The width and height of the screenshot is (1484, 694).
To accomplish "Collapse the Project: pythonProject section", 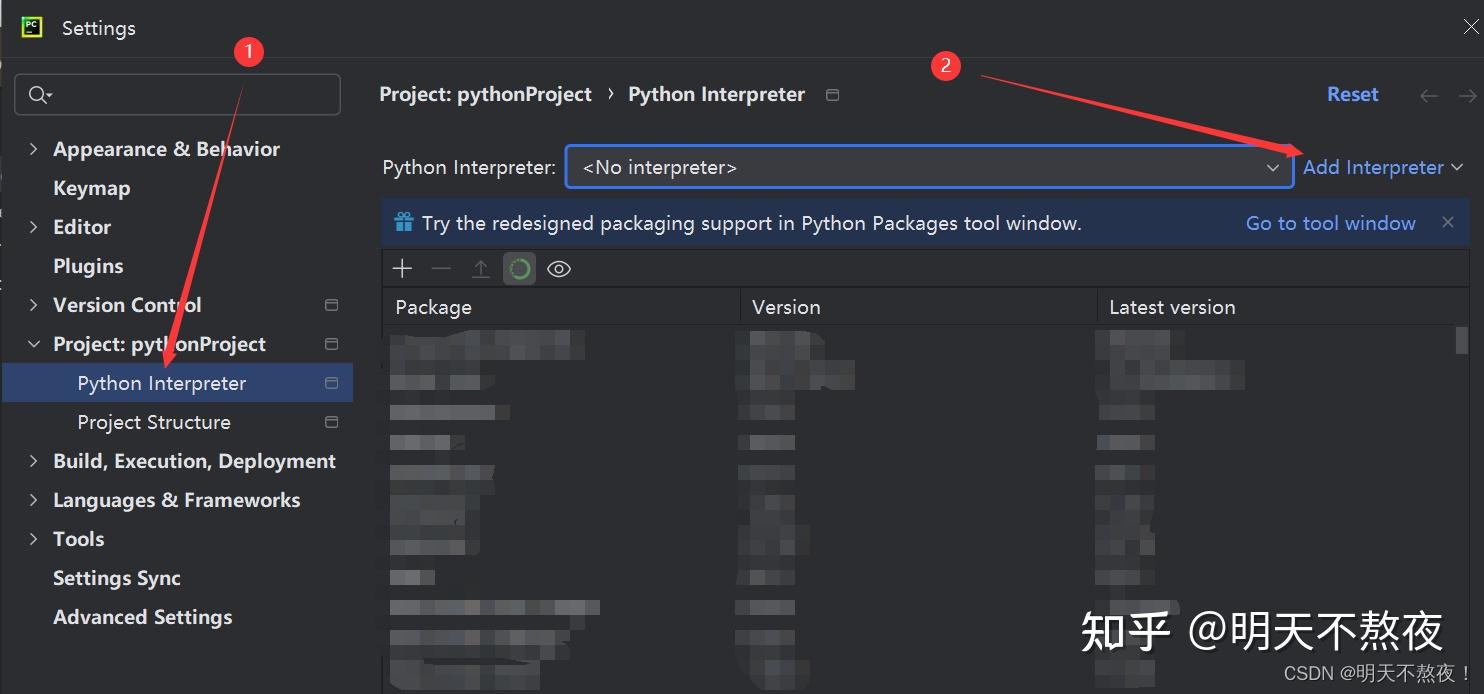I will click(x=33, y=343).
